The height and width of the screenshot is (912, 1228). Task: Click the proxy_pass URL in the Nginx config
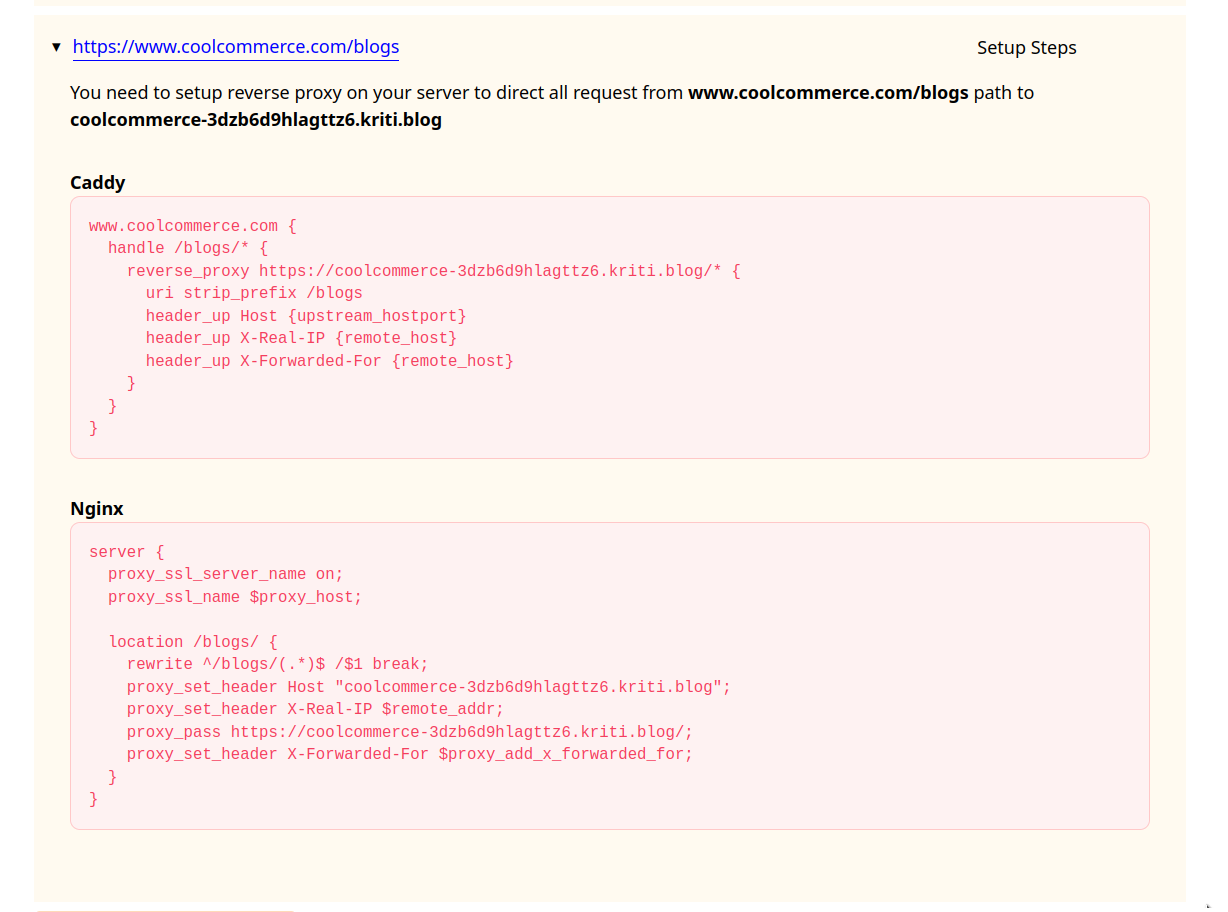460,731
